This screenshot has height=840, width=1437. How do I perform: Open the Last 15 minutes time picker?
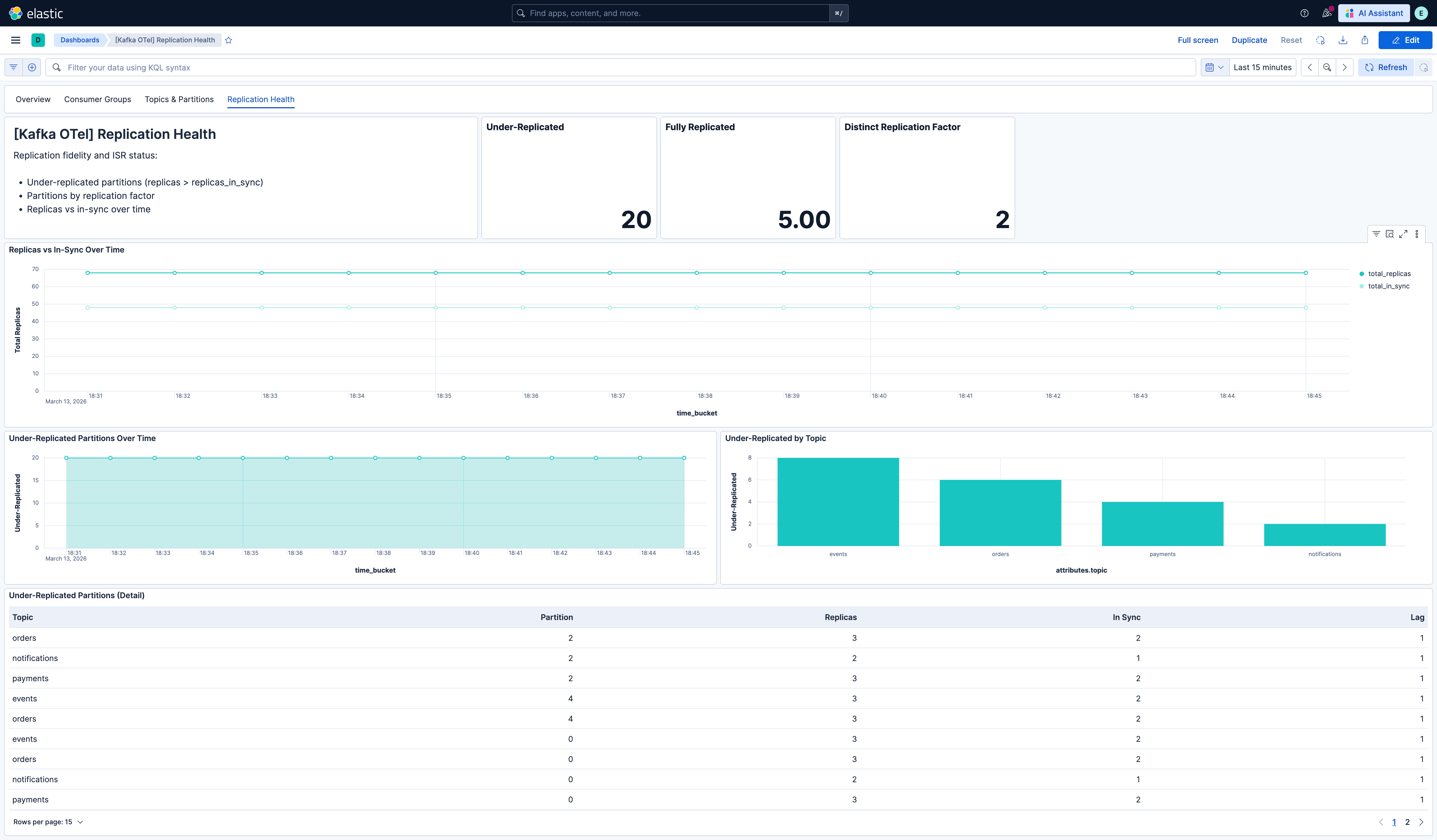click(x=1262, y=67)
